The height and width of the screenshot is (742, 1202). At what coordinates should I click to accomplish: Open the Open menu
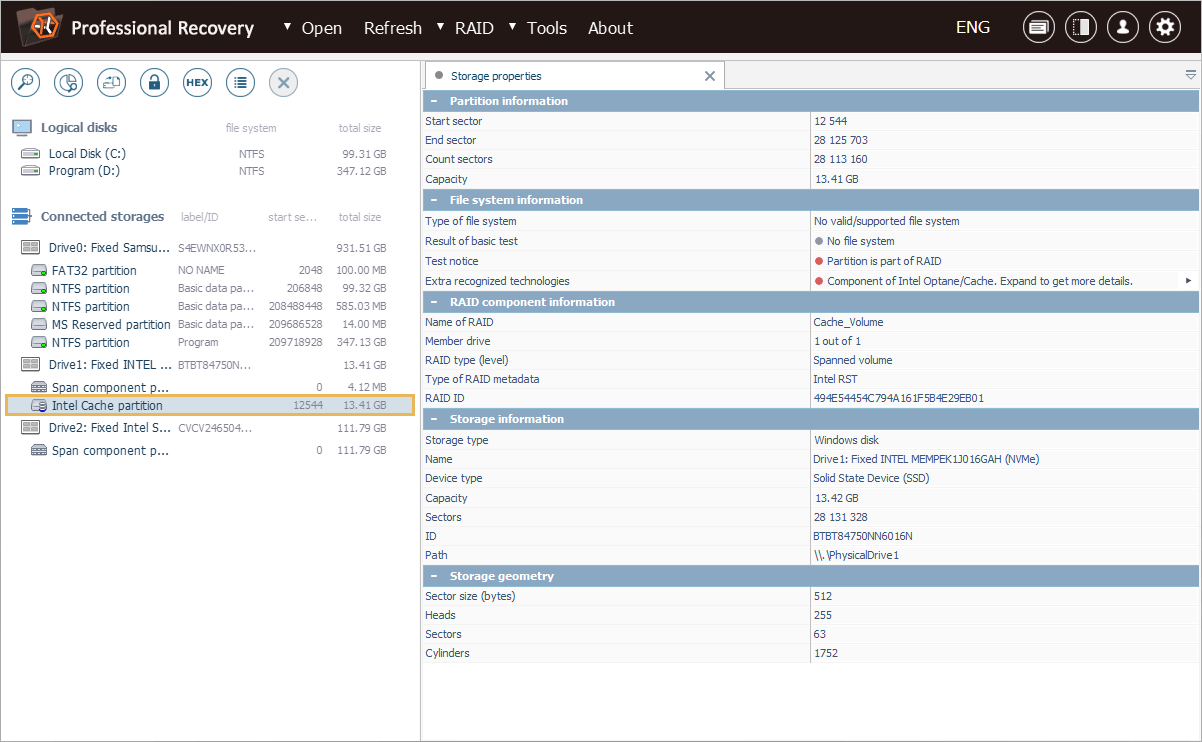point(322,28)
